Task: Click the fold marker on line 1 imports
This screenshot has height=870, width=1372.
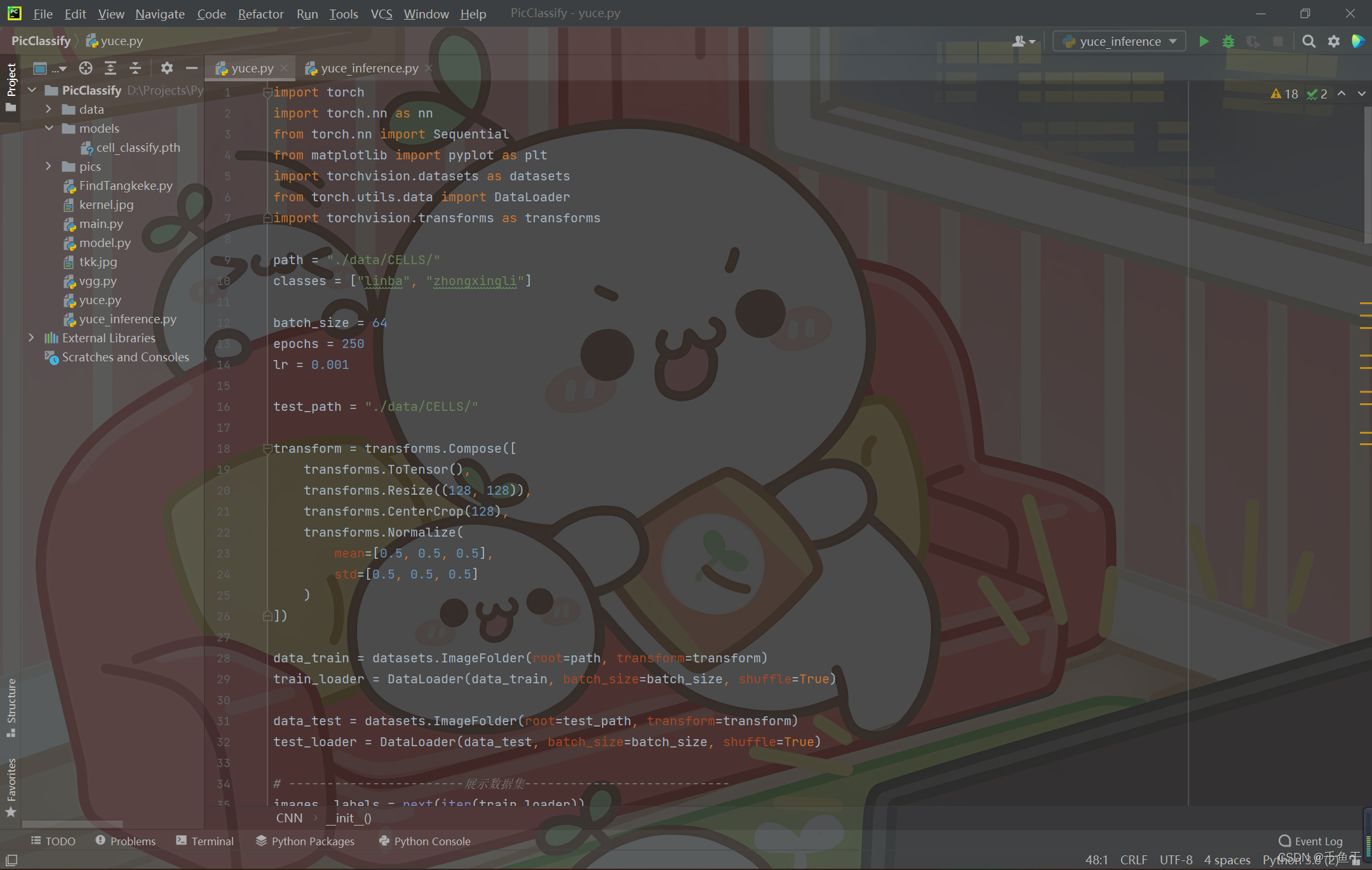Action: 267,93
